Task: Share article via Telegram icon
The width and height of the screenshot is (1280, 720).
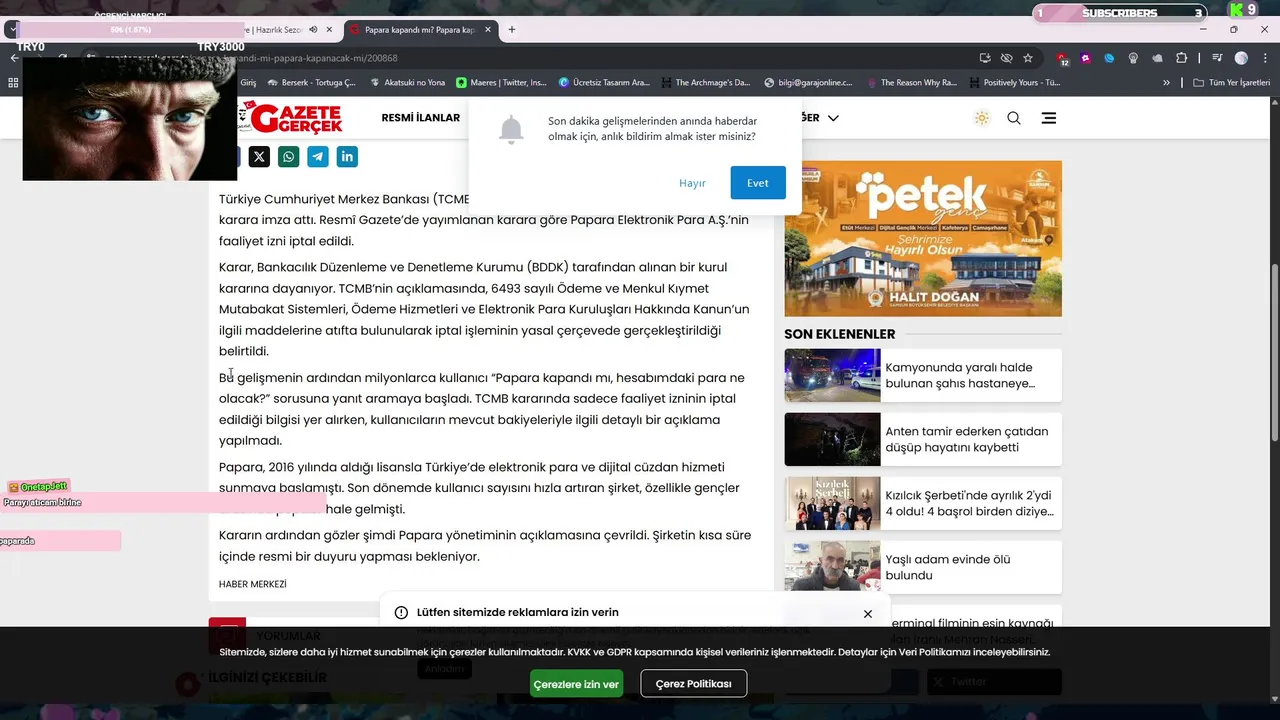Action: coord(318,156)
